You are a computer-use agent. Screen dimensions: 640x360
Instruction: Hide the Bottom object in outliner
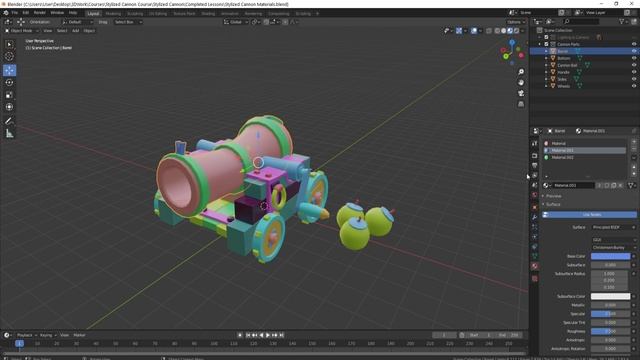click(634, 58)
